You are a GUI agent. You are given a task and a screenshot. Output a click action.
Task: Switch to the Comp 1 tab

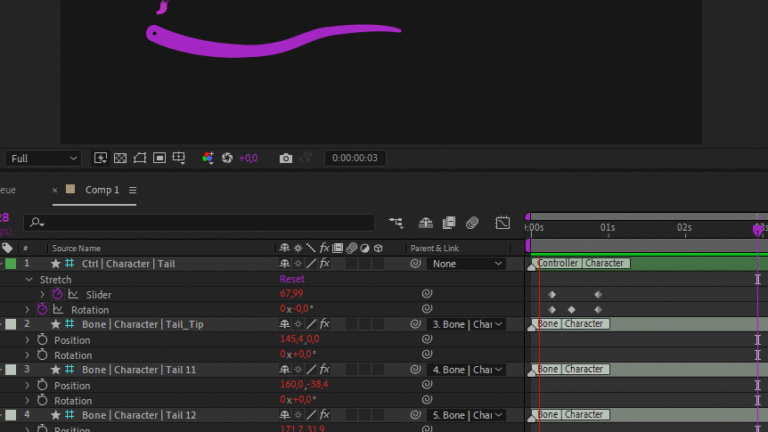[x=101, y=190]
